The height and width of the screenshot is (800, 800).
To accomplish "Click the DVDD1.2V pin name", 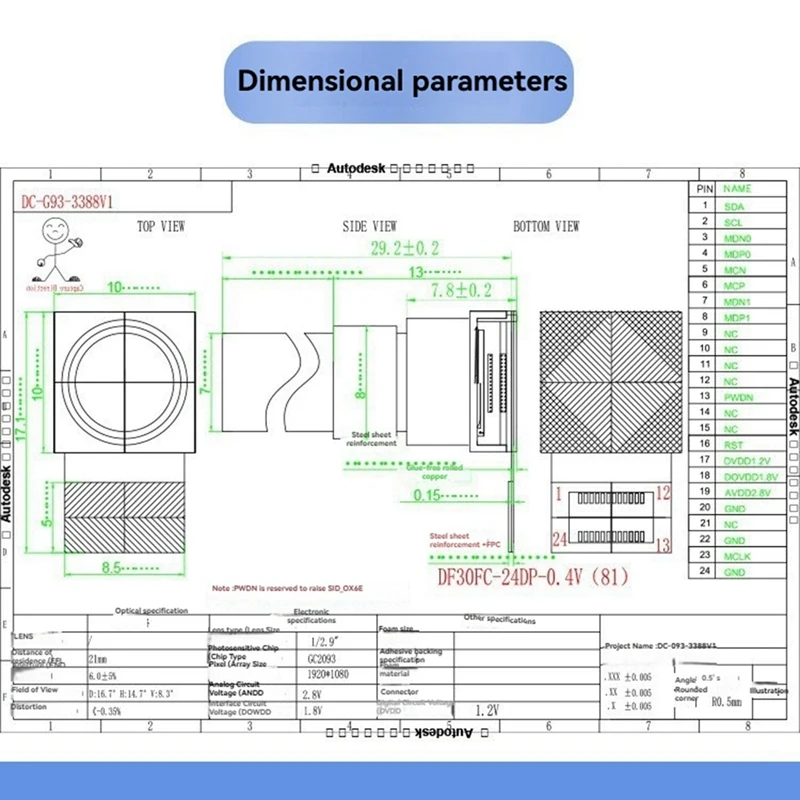I will 747,461.
